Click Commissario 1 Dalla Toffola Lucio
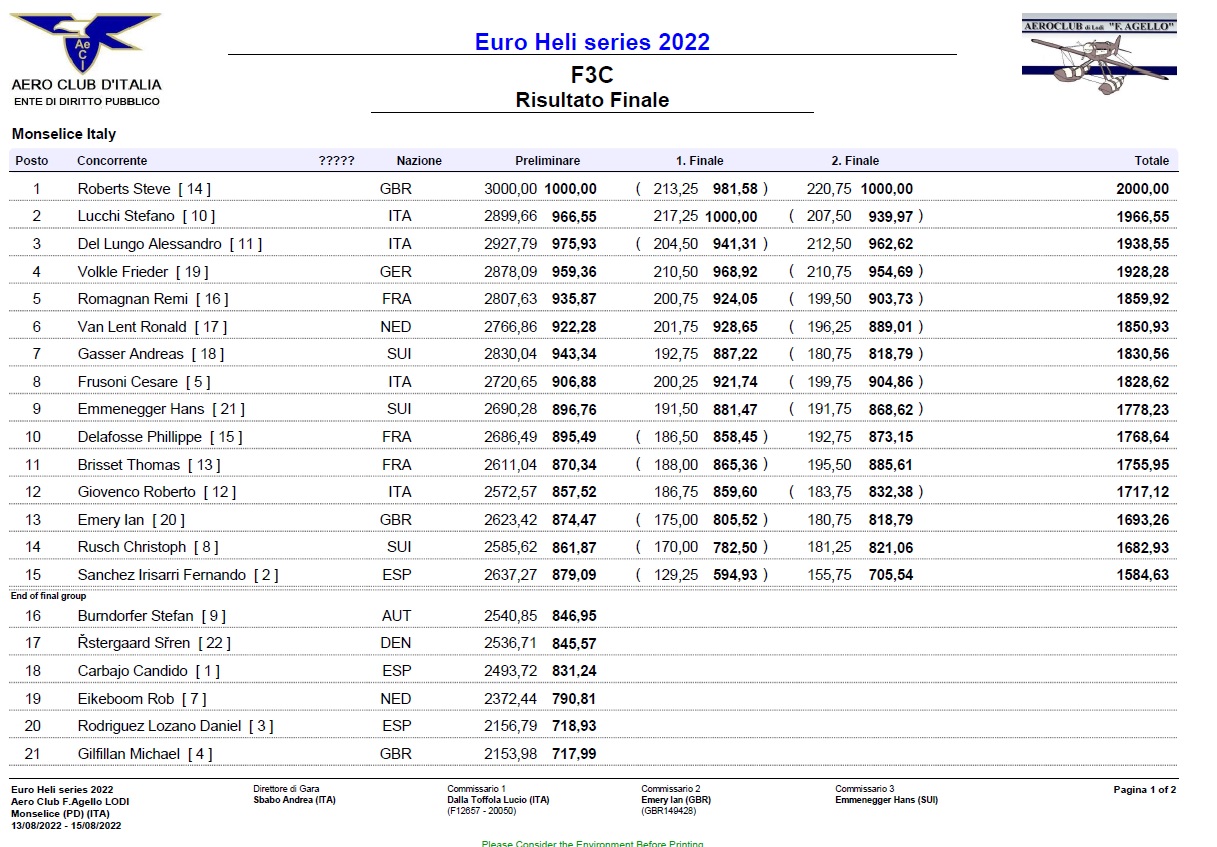 [x=498, y=800]
